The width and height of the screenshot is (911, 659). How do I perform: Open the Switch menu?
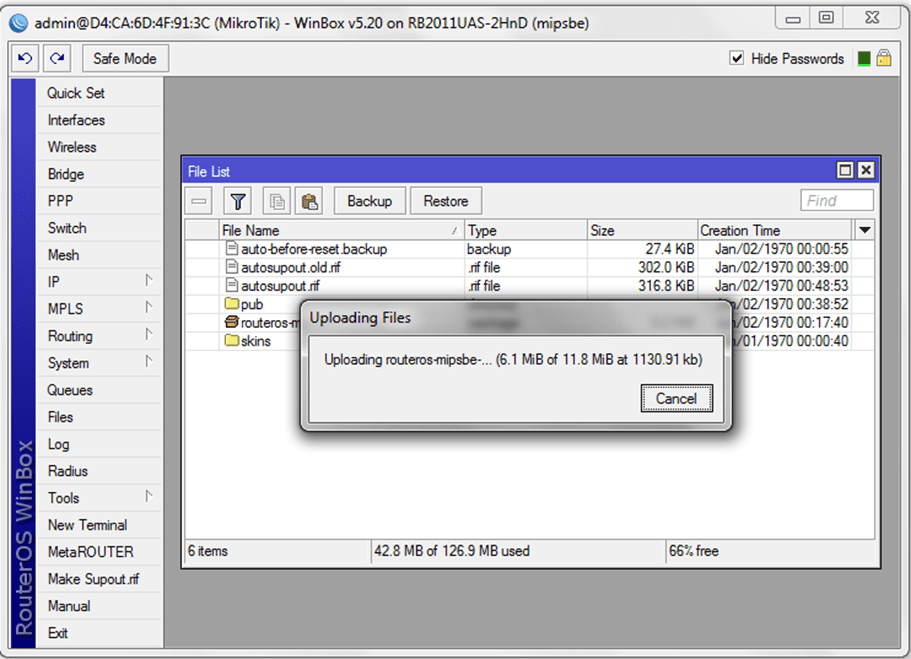pyautogui.click(x=99, y=228)
